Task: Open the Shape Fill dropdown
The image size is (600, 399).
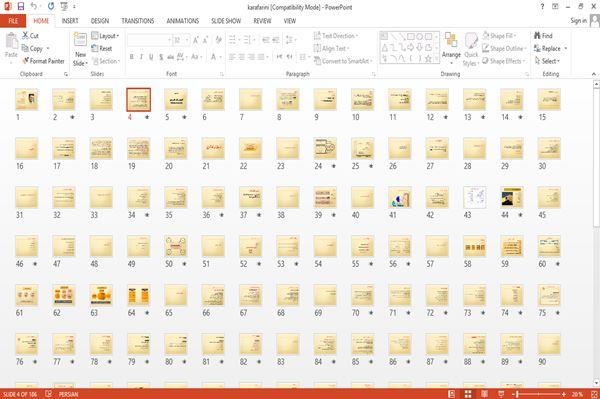Action: click(499, 36)
